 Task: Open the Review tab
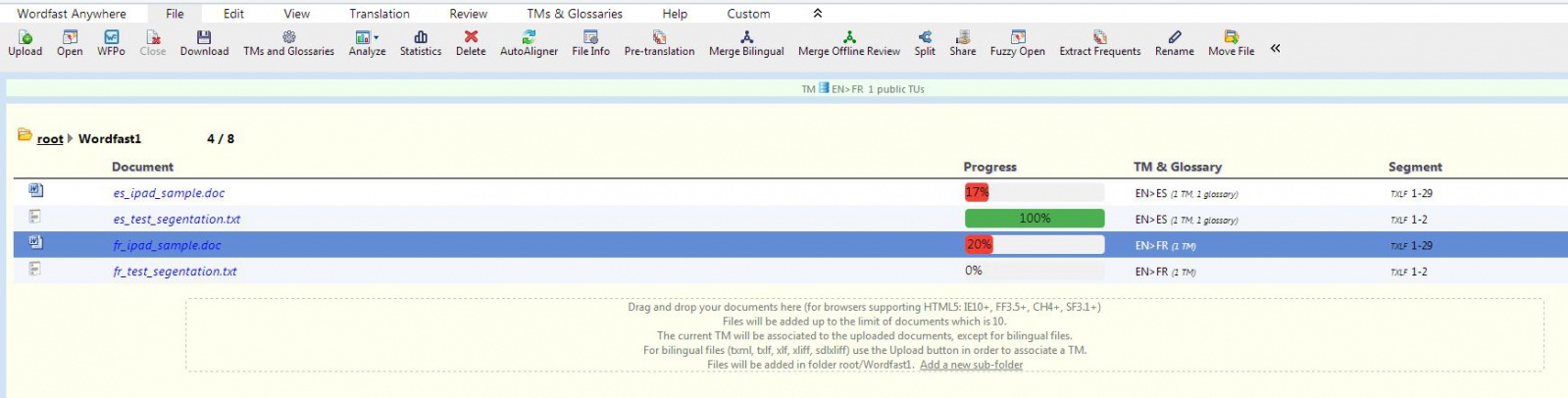tap(469, 14)
